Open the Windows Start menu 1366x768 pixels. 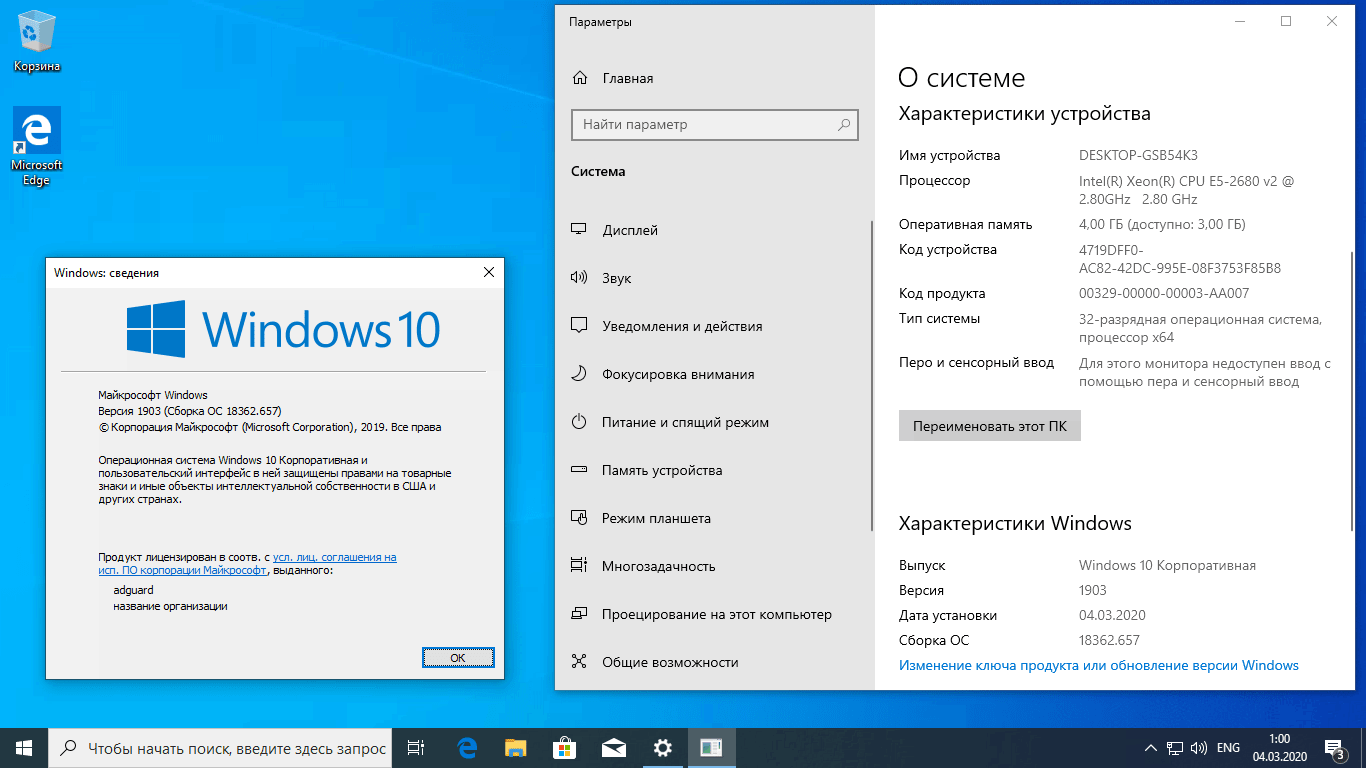(24, 748)
